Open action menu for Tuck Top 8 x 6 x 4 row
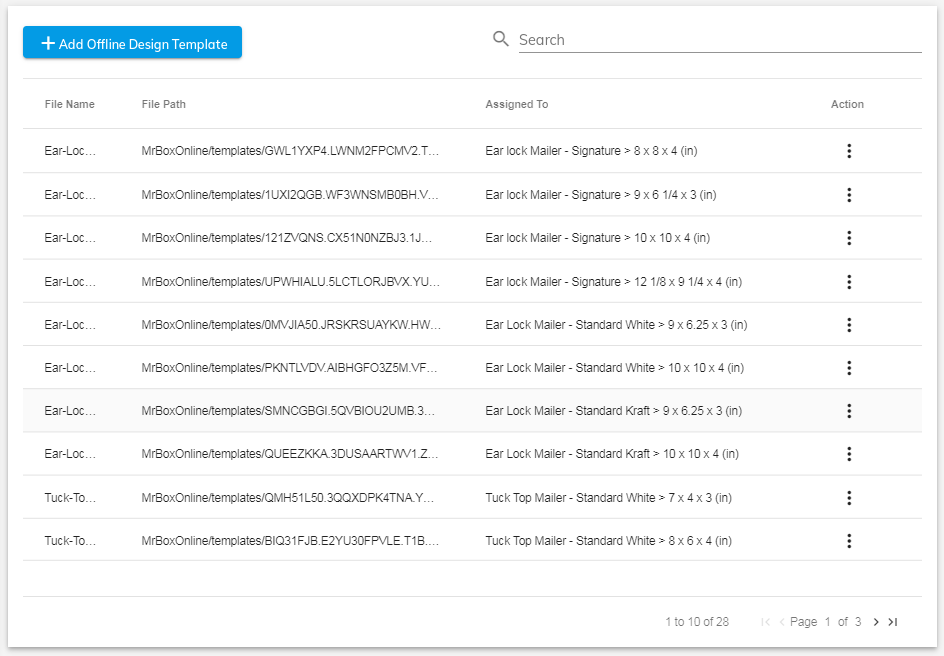 pyautogui.click(x=849, y=541)
